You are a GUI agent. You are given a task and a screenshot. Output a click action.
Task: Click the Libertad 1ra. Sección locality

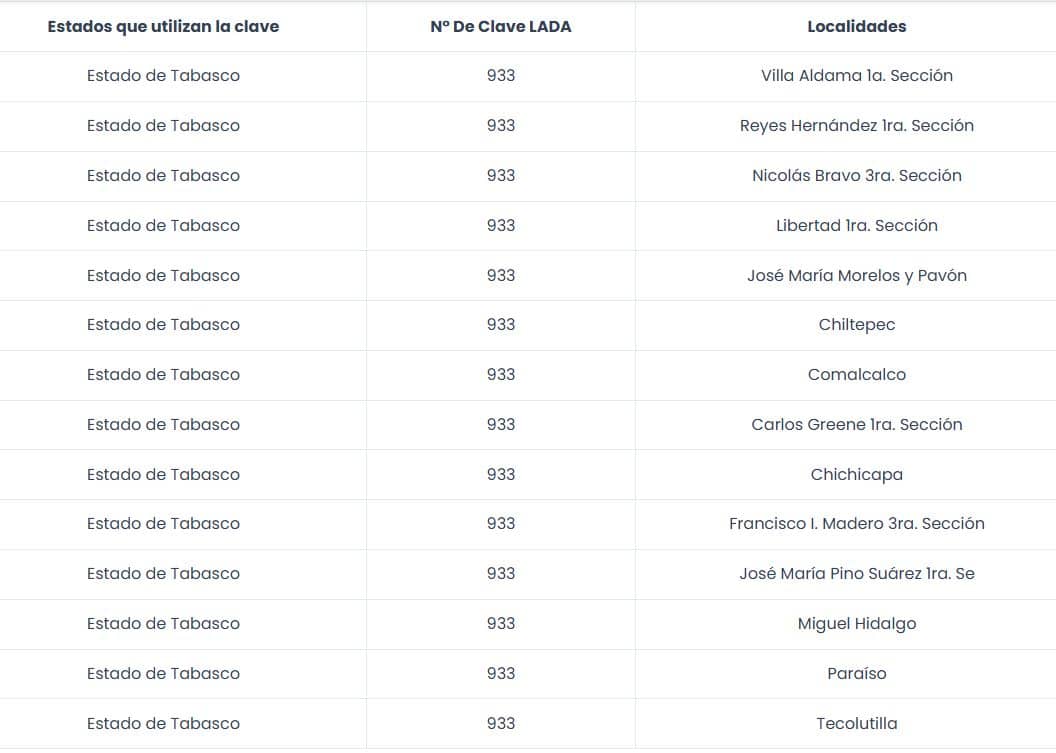click(857, 225)
